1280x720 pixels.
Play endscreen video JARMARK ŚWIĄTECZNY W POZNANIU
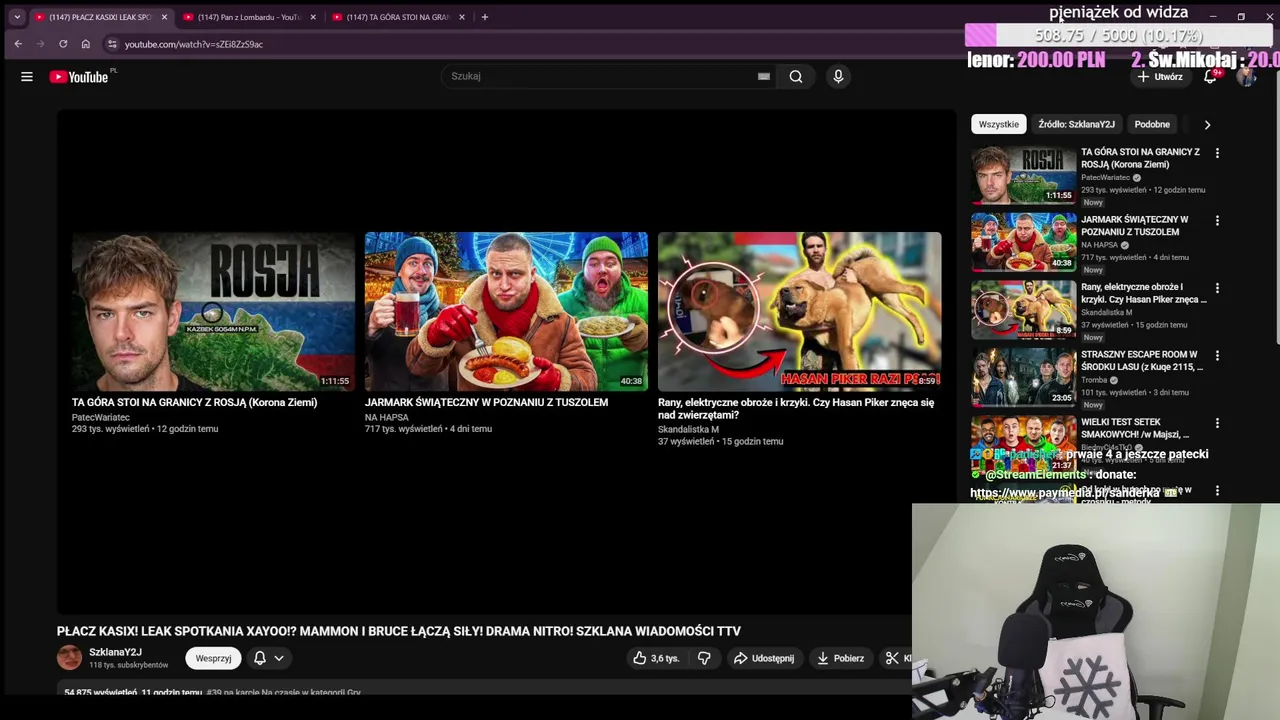point(506,311)
